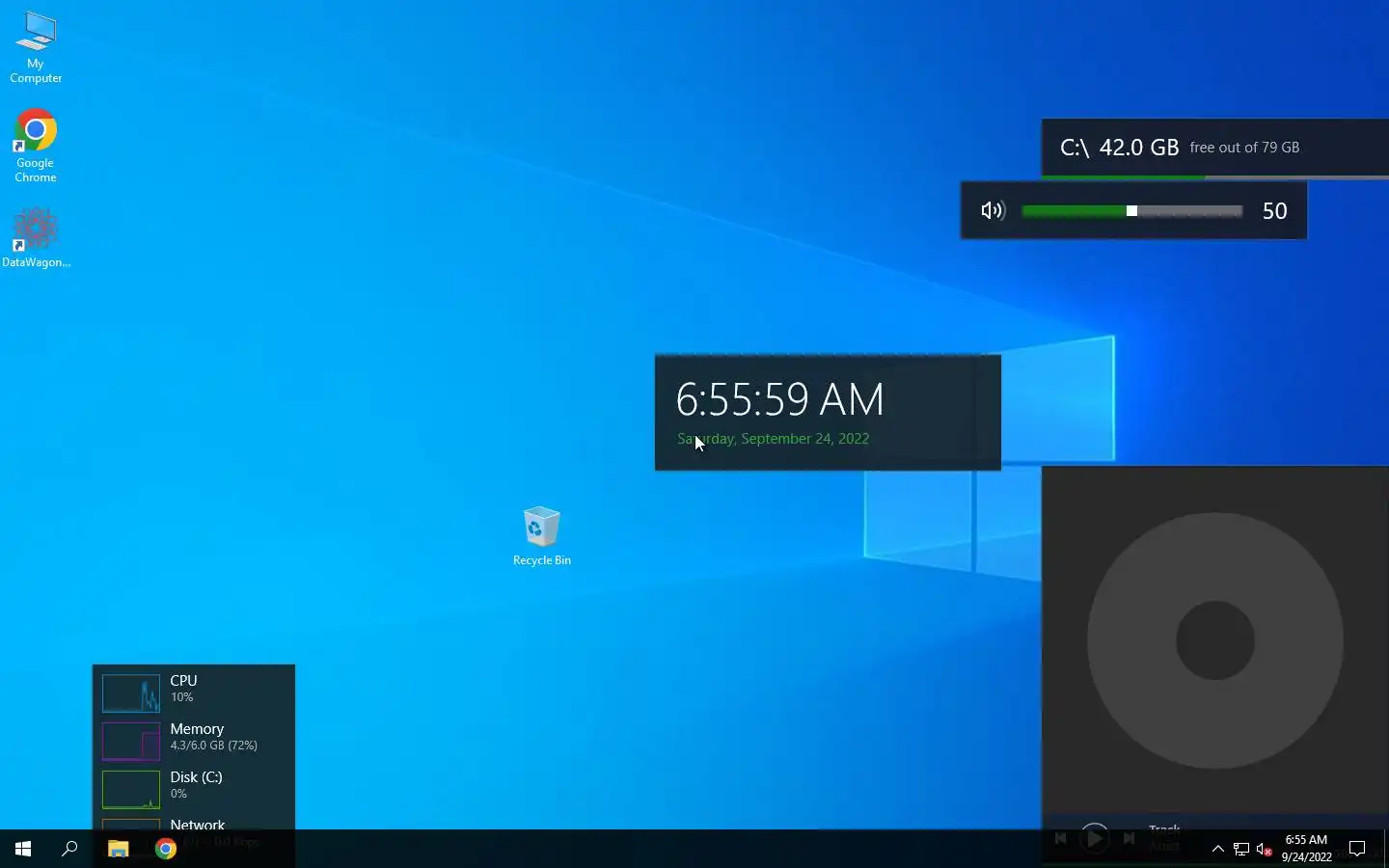Open the Action Center notifications icon
The height and width of the screenshot is (868, 1389).
[1357, 849]
